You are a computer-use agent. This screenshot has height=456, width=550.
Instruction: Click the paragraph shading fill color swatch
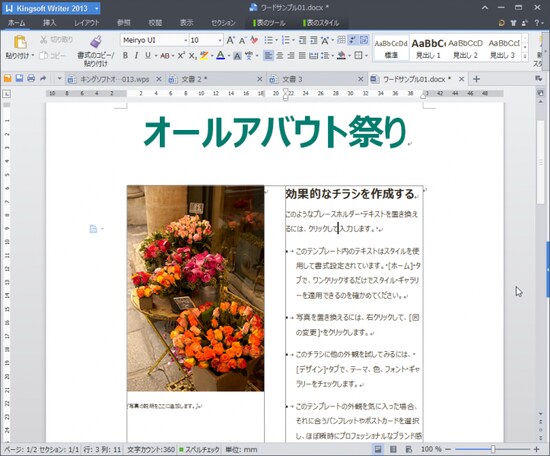click(x=341, y=55)
